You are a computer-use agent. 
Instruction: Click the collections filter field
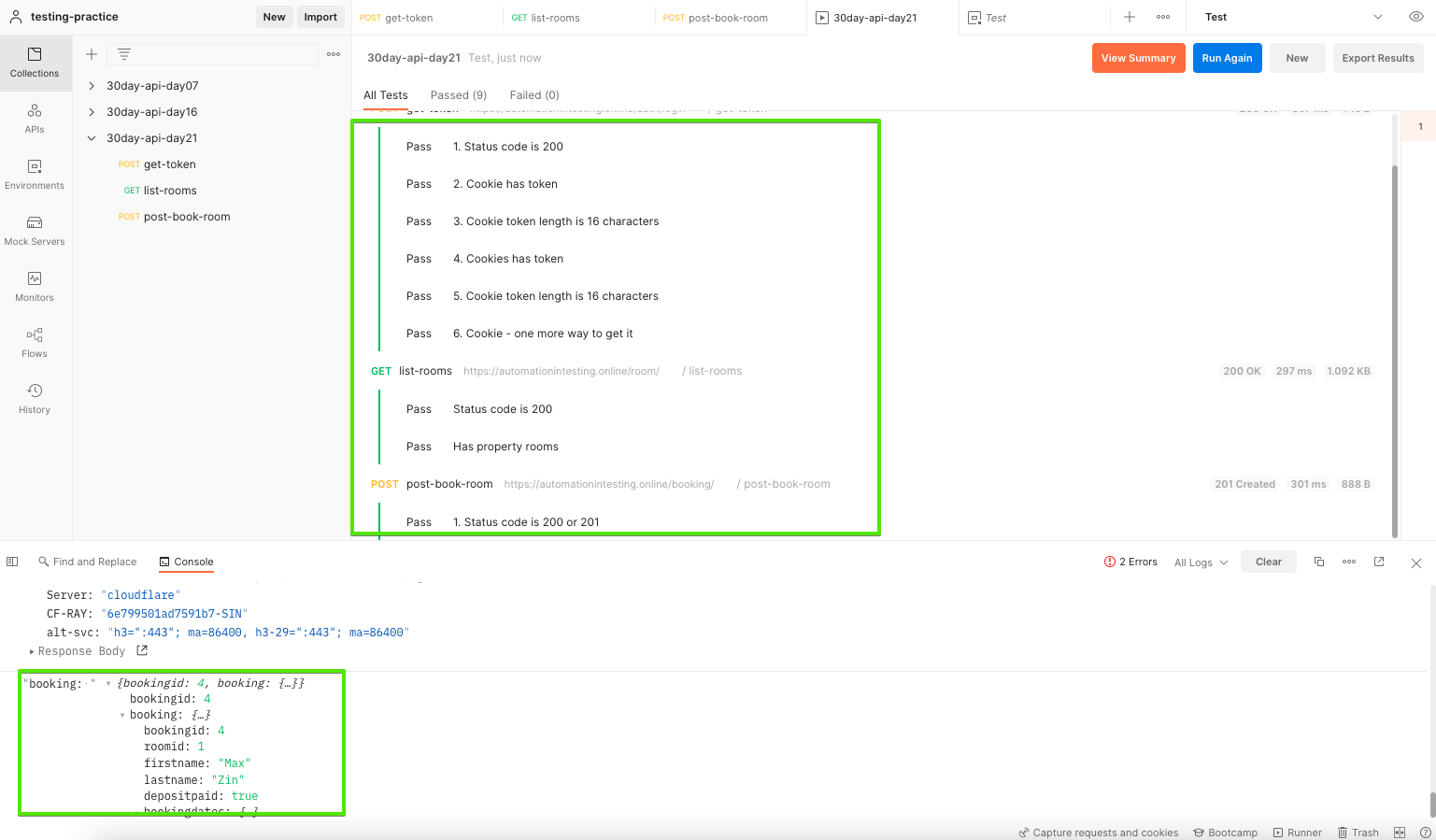coord(213,54)
